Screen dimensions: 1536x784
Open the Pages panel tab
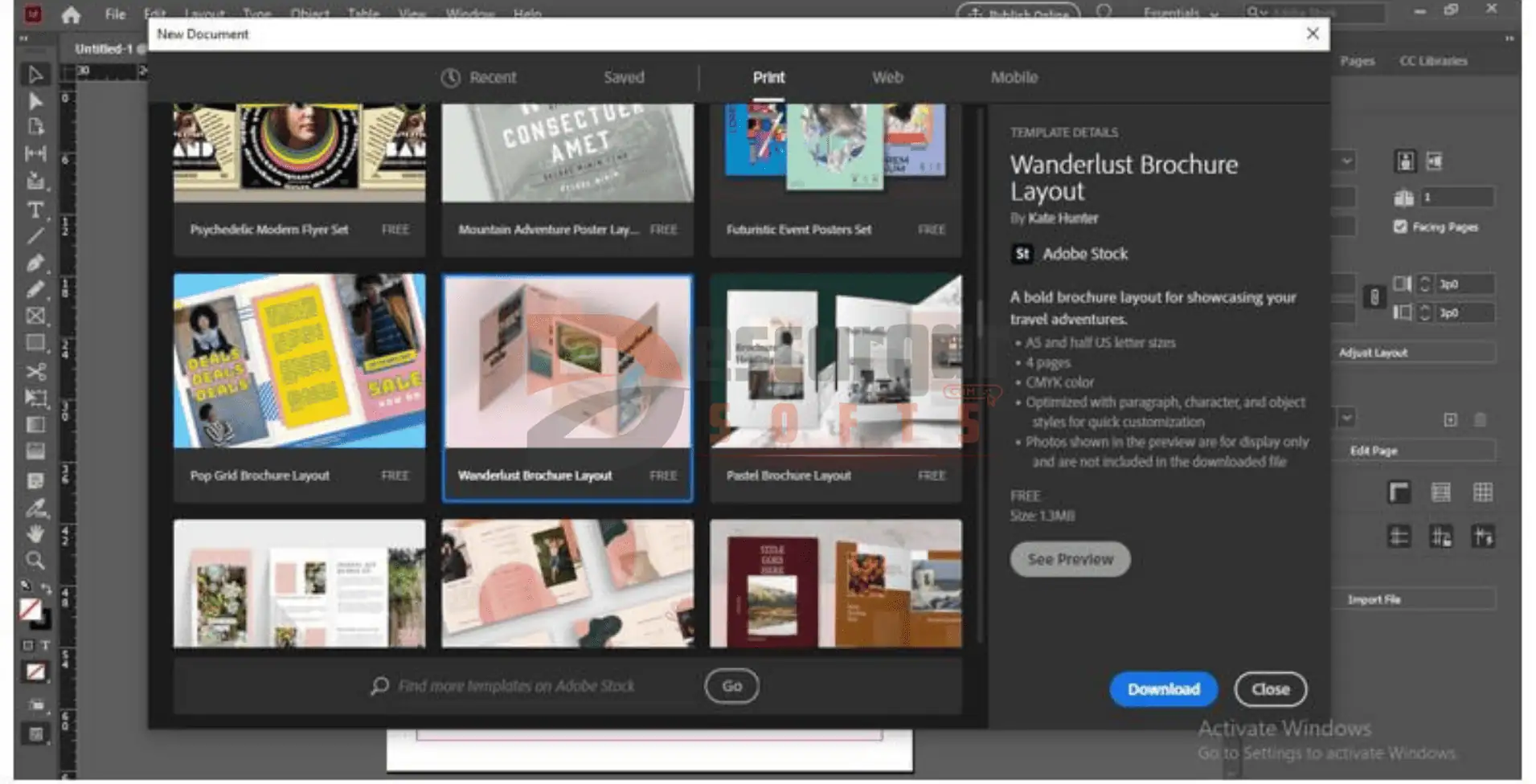[1357, 61]
